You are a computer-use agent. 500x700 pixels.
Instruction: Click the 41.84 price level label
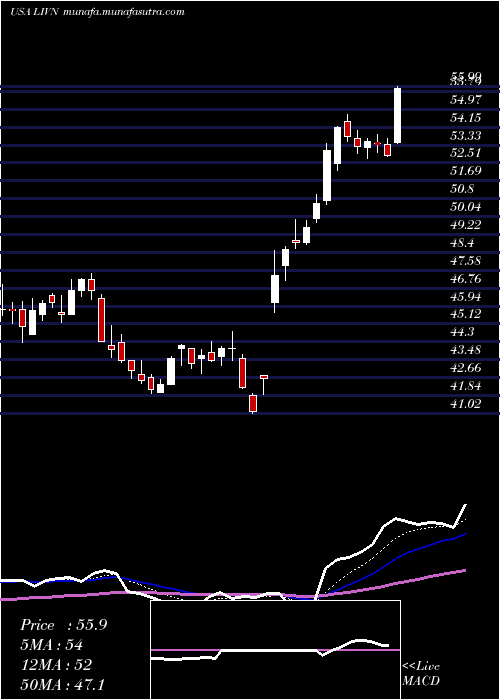466,386
